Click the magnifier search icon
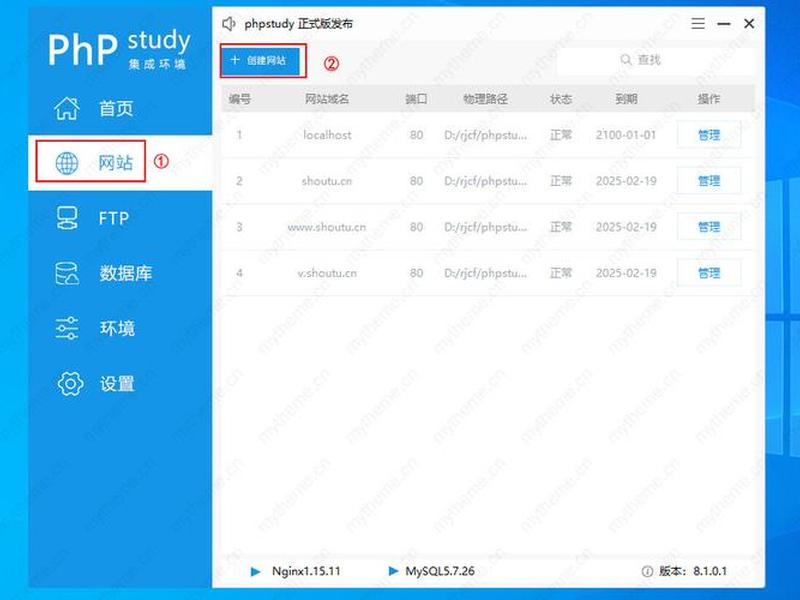This screenshot has height=600, width=800. tap(626, 60)
